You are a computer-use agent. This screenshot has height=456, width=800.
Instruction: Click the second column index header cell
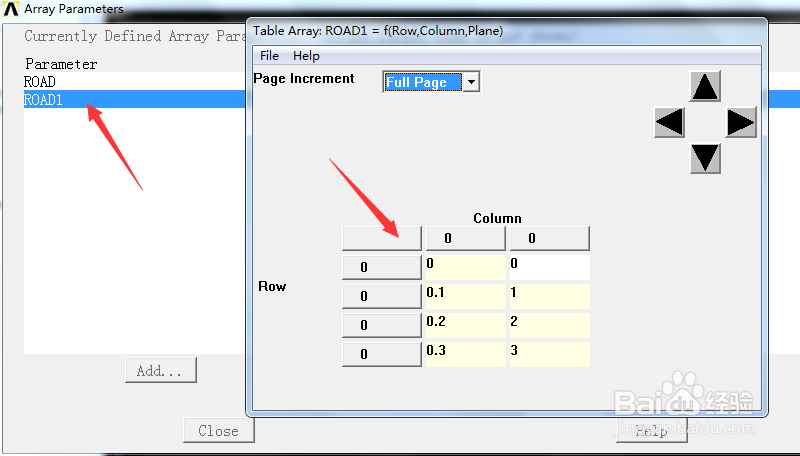[550, 238]
